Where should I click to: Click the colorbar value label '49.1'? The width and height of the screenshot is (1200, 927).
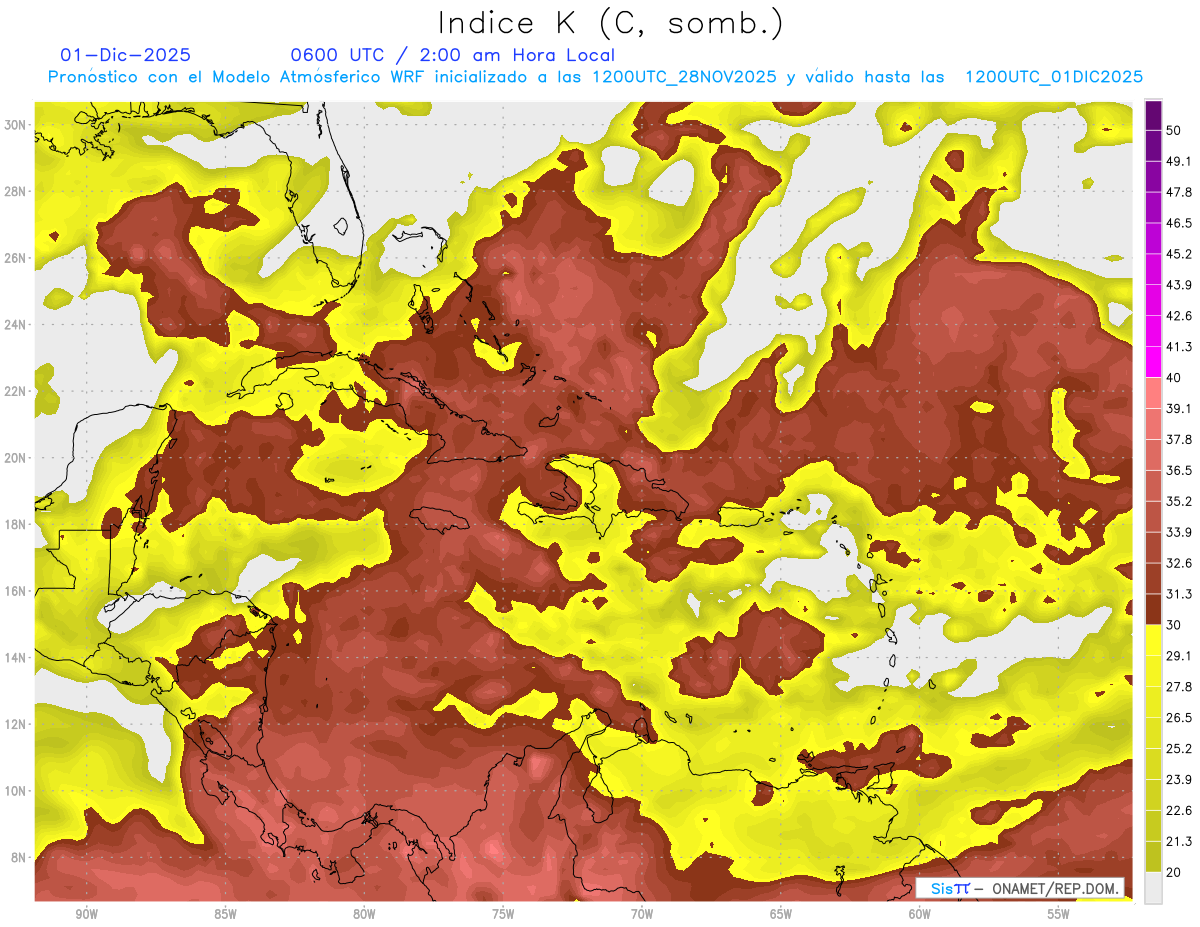click(x=1179, y=160)
